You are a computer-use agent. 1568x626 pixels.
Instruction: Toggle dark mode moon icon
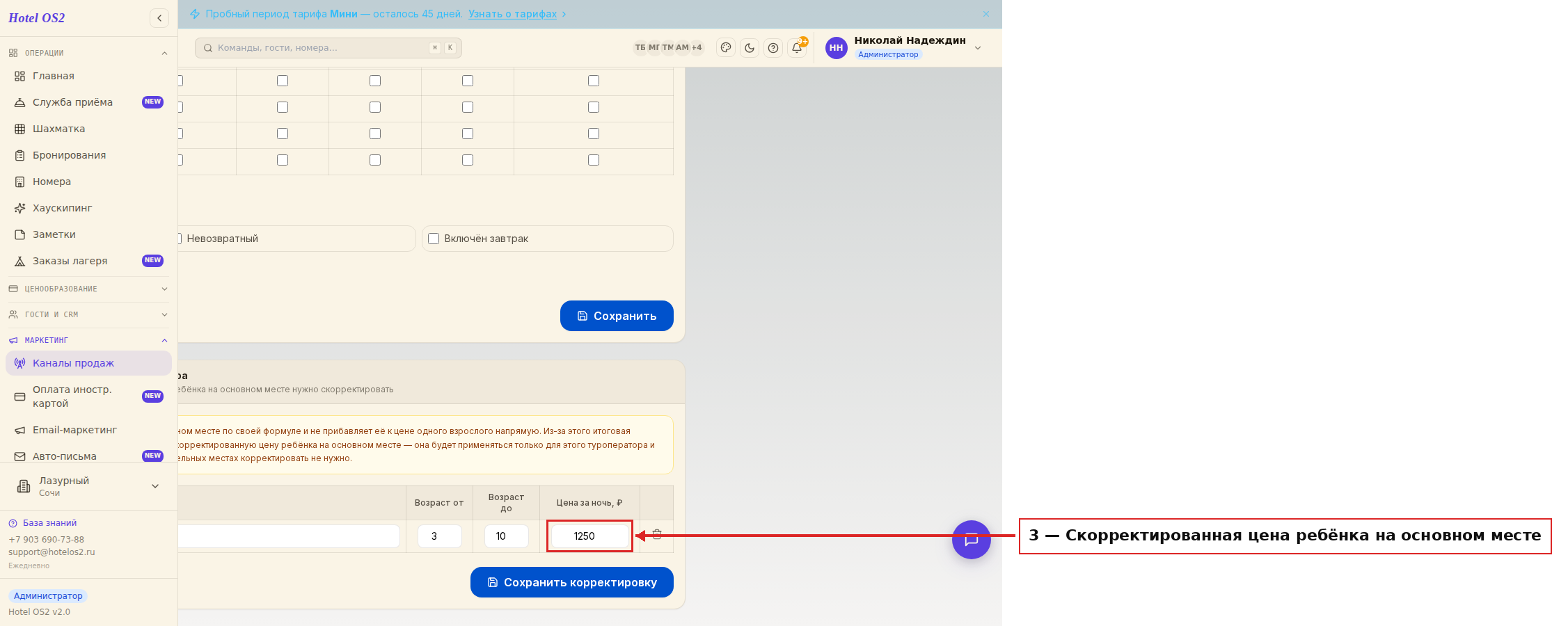click(750, 48)
